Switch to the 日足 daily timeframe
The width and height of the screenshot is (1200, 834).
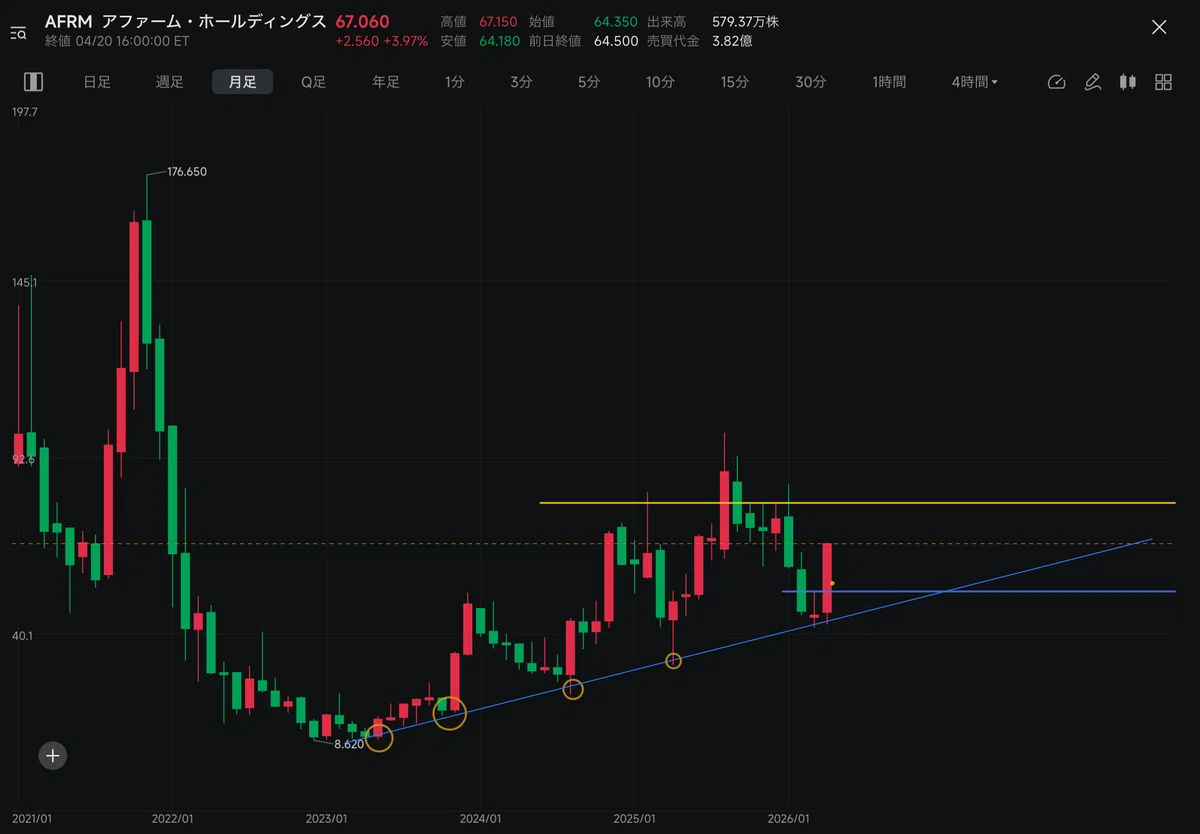point(97,82)
